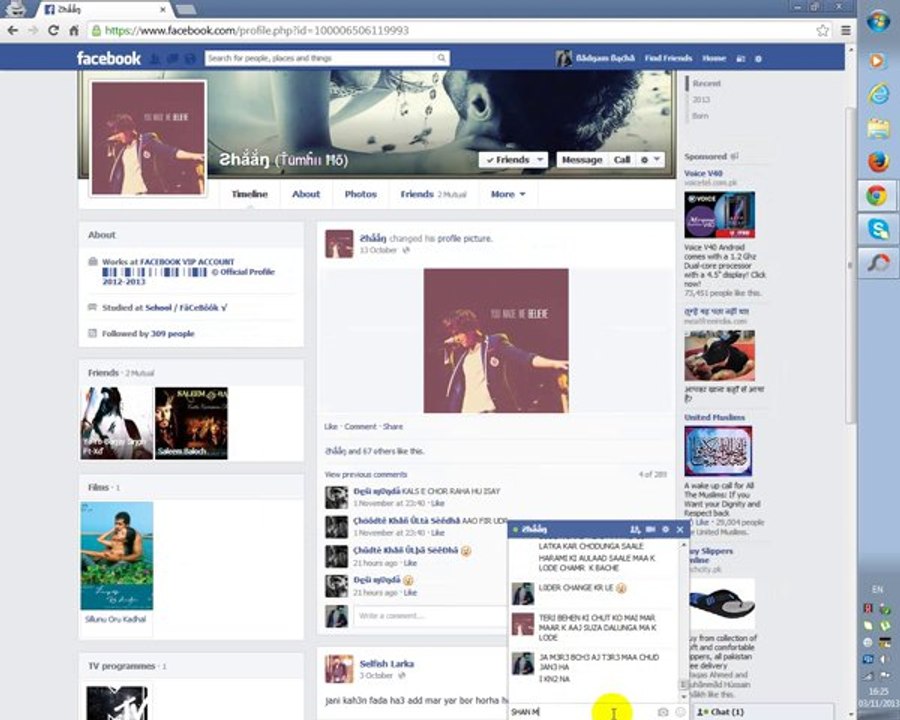The height and width of the screenshot is (720, 900).
Task: Launch Internet Explorer from taskbar
Action: [x=878, y=94]
